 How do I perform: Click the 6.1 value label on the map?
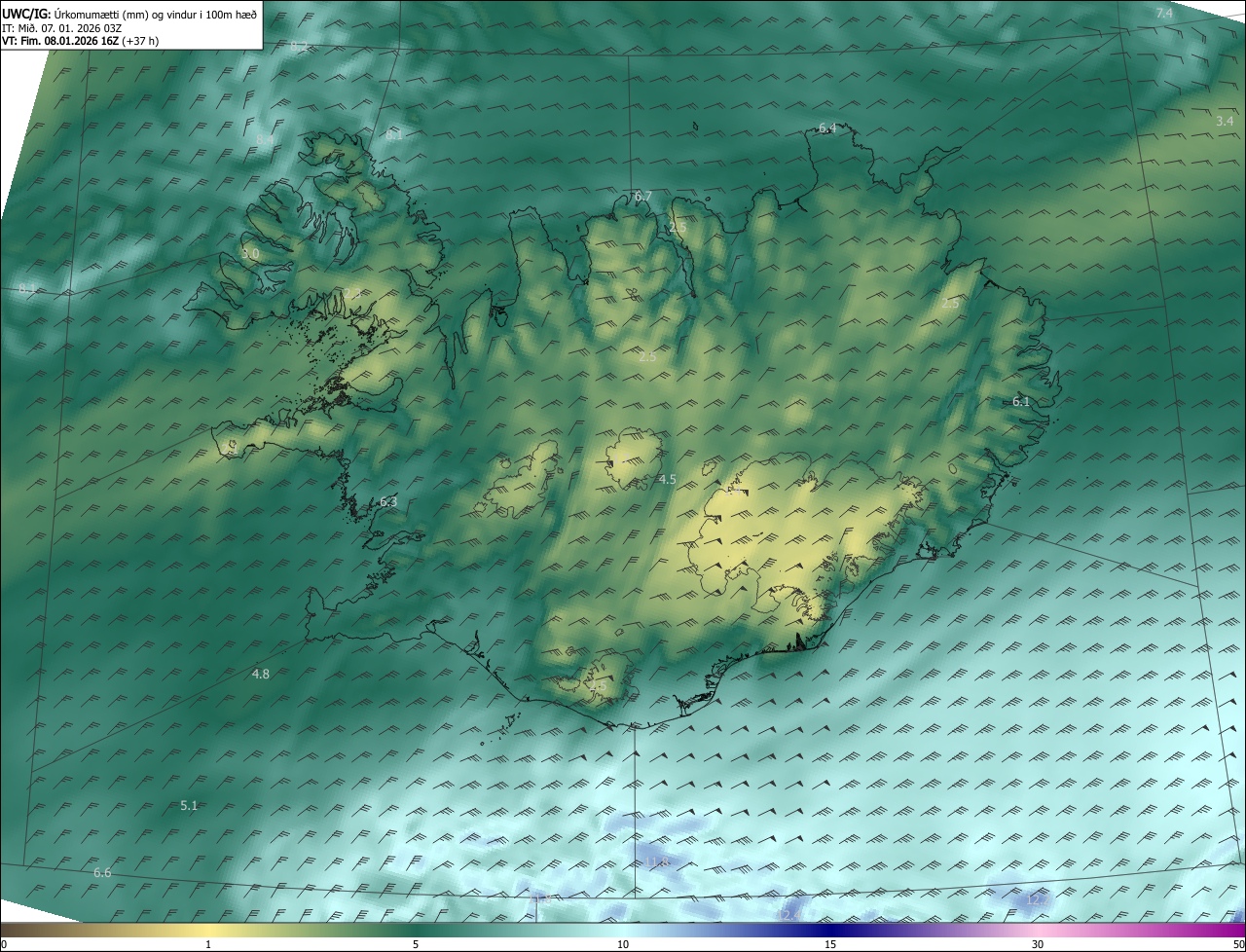(1021, 401)
